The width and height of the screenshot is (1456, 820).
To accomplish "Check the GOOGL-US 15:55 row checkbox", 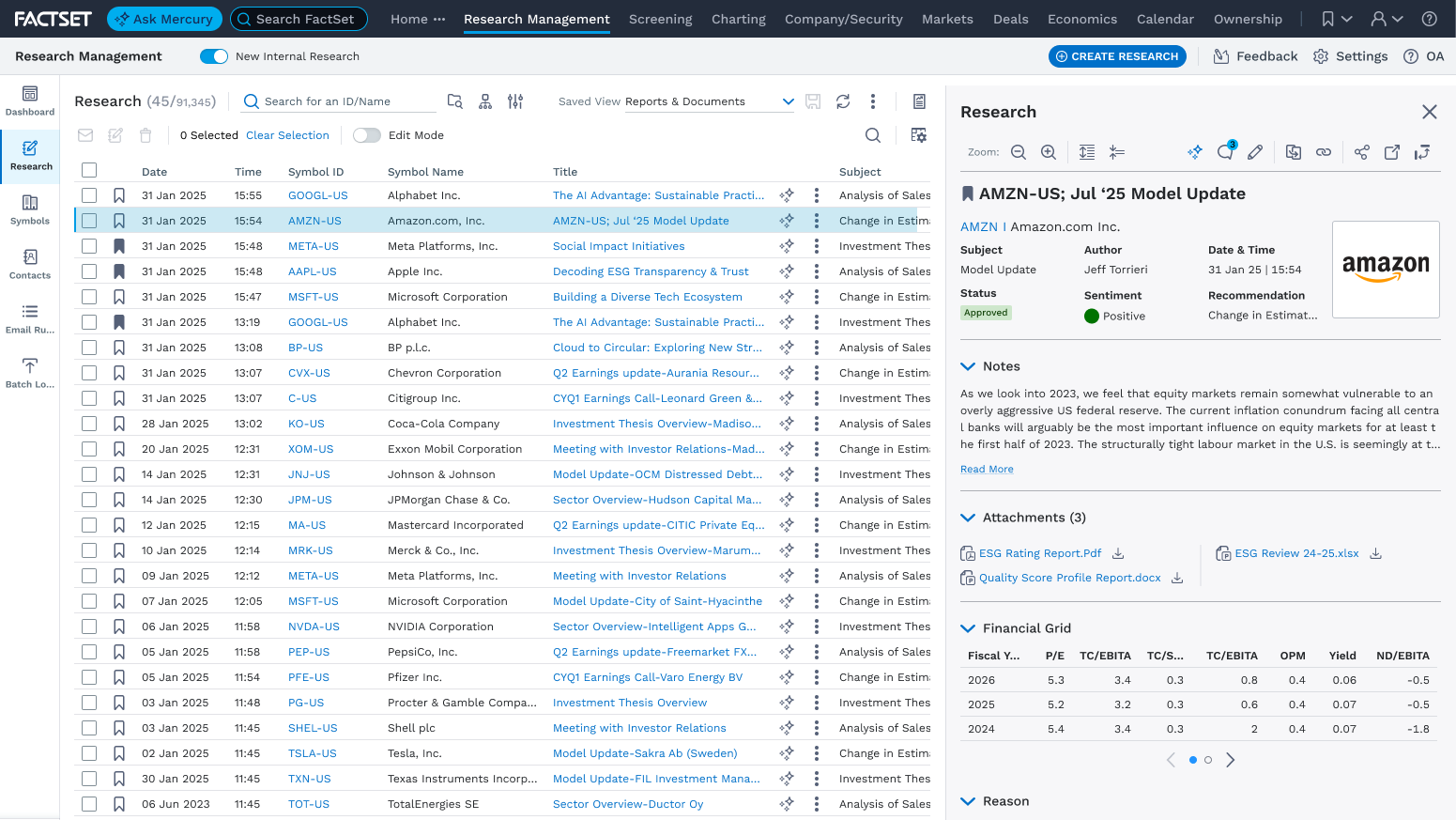I will pyautogui.click(x=89, y=195).
